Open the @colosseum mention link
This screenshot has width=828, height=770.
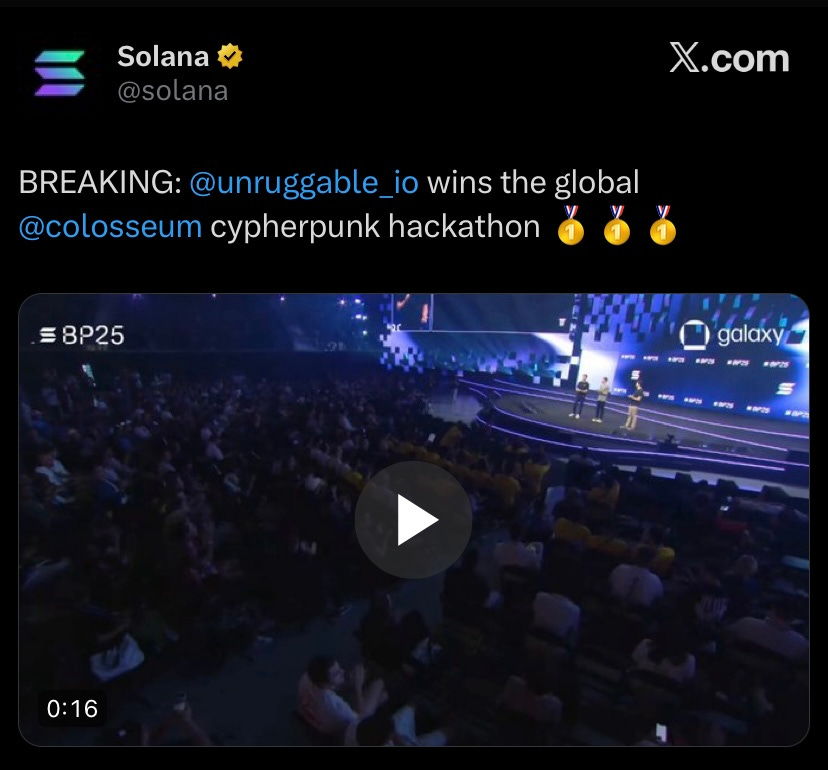tap(110, 227)
